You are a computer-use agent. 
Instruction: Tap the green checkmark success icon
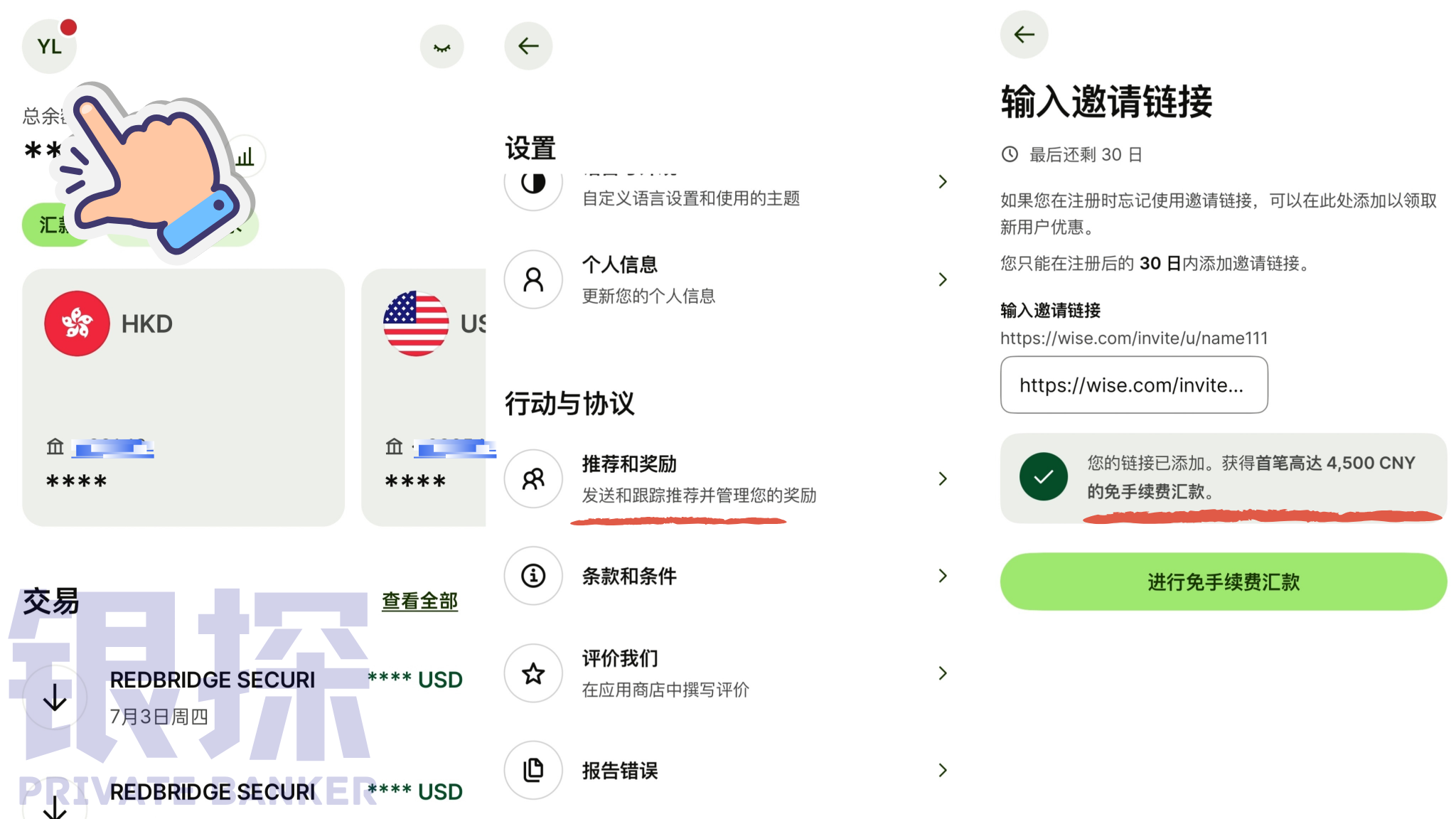click(1043, 476)
